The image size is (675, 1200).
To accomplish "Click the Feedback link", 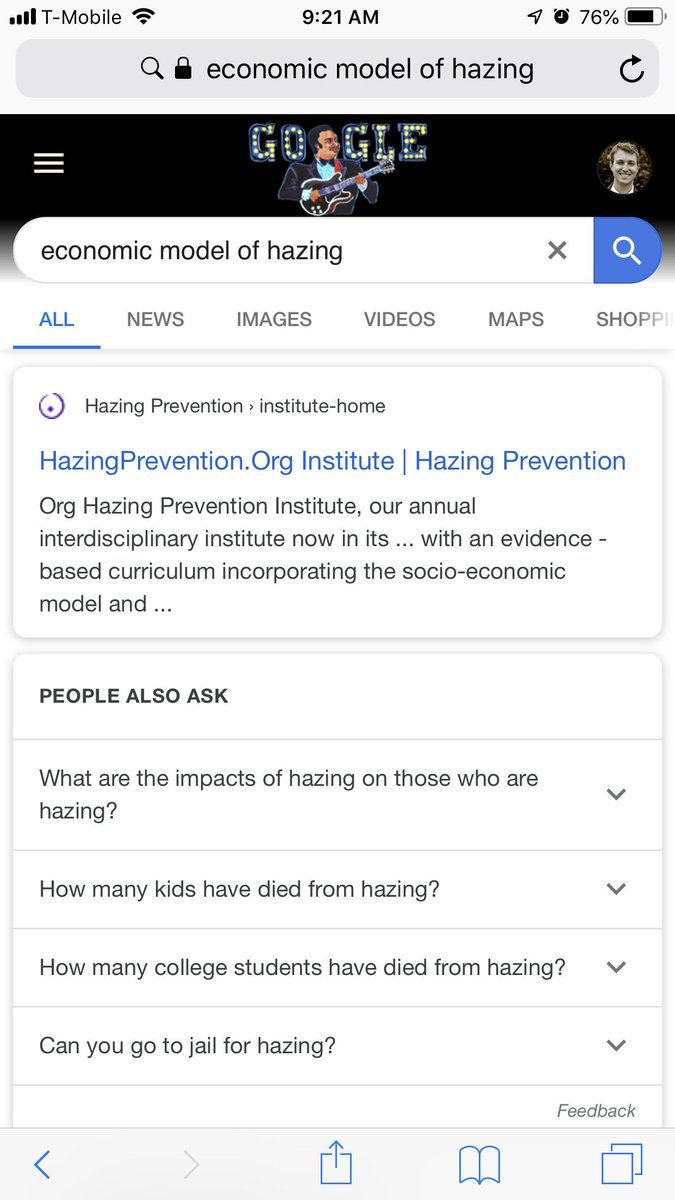I will tap(596, 1110).
